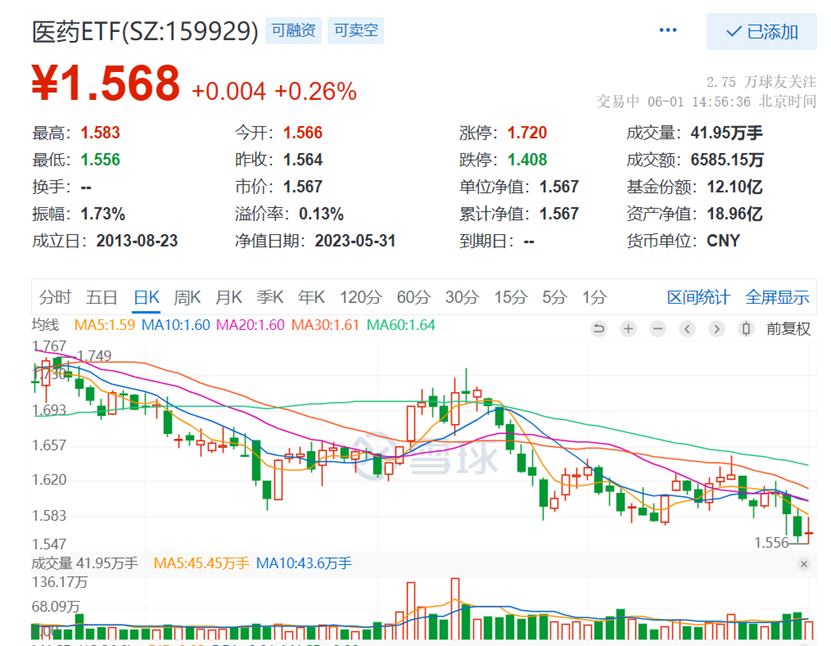The width and height of the screenshot is (831, 646).
Task: Open 区间统计 range statistics
Action: [x=698, y=297]
